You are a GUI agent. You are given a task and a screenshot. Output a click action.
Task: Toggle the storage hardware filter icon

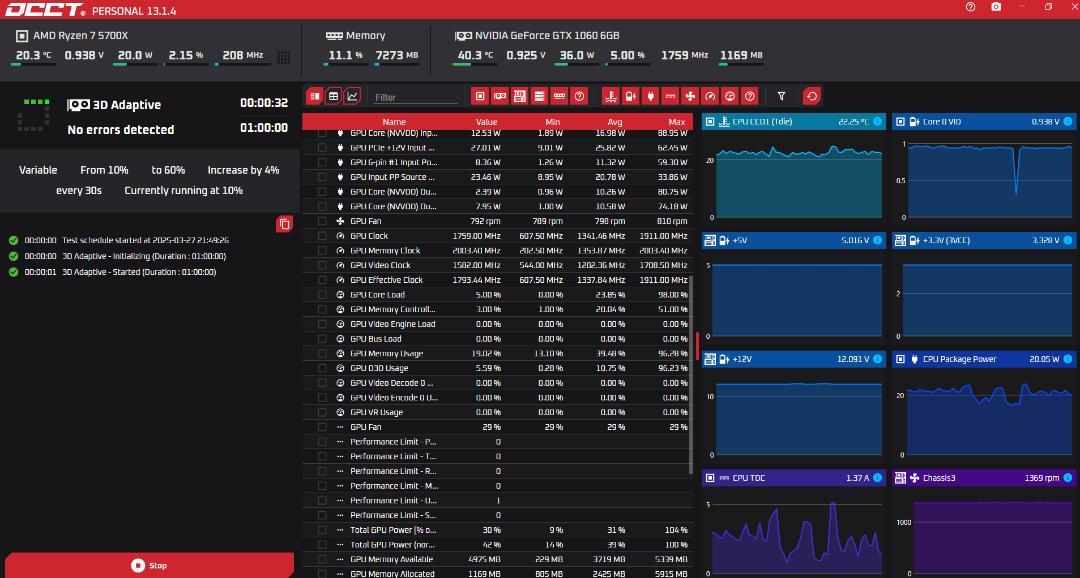click(539, 96)
